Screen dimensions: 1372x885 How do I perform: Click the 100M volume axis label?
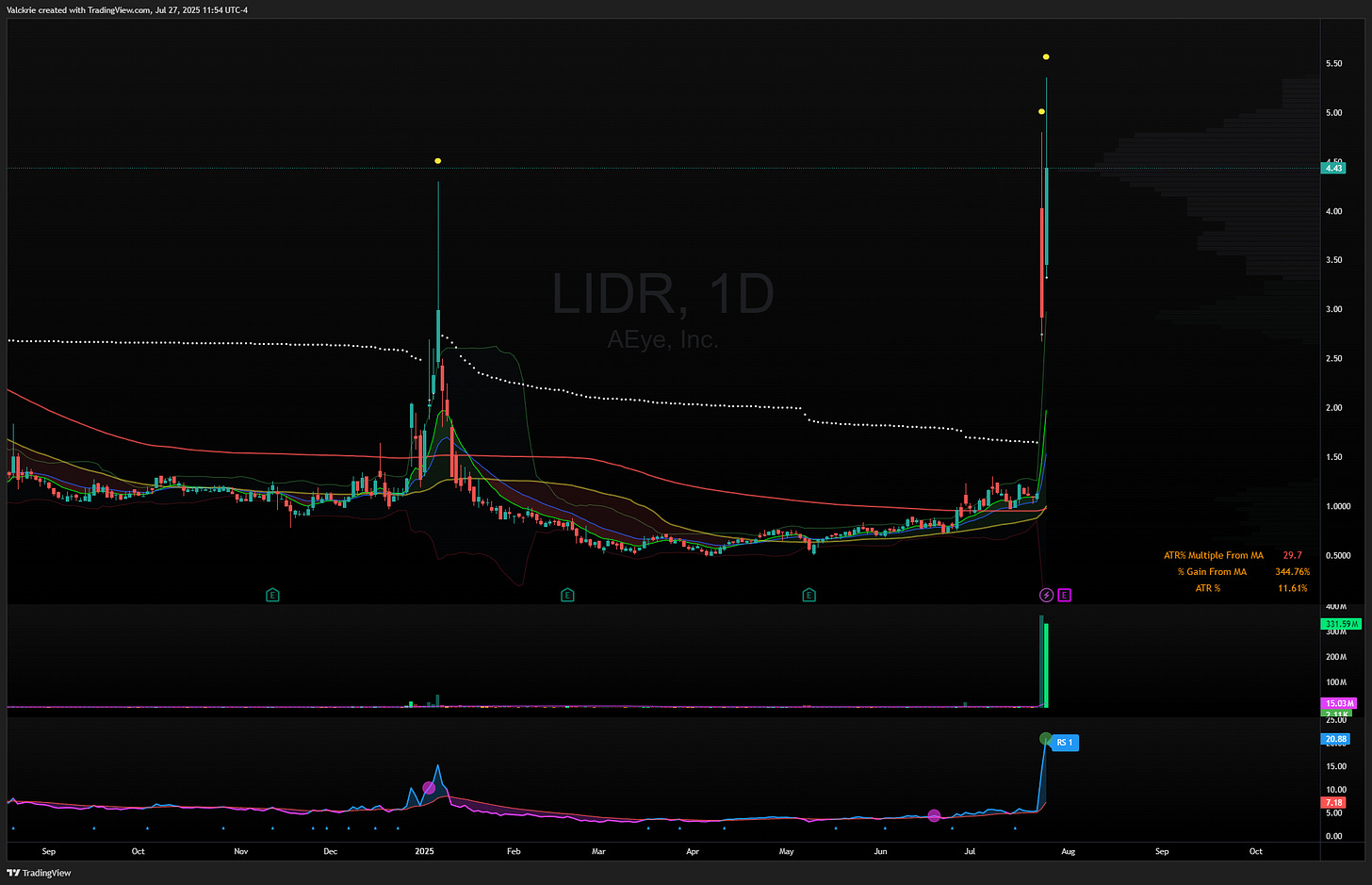(x=1336, y=682)
